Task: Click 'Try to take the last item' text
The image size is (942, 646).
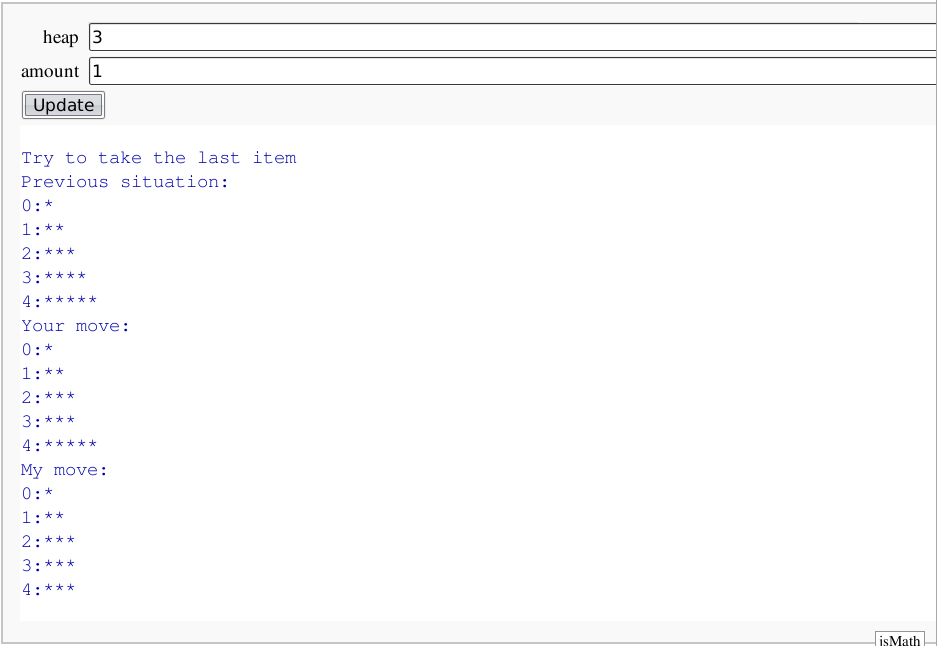Action: coord(158,158)
